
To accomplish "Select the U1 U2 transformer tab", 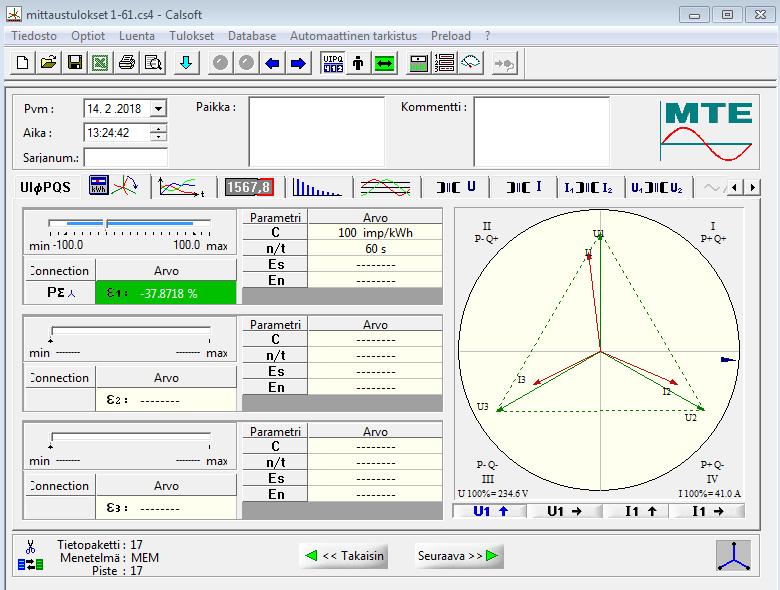I will (x=657, y=188).
